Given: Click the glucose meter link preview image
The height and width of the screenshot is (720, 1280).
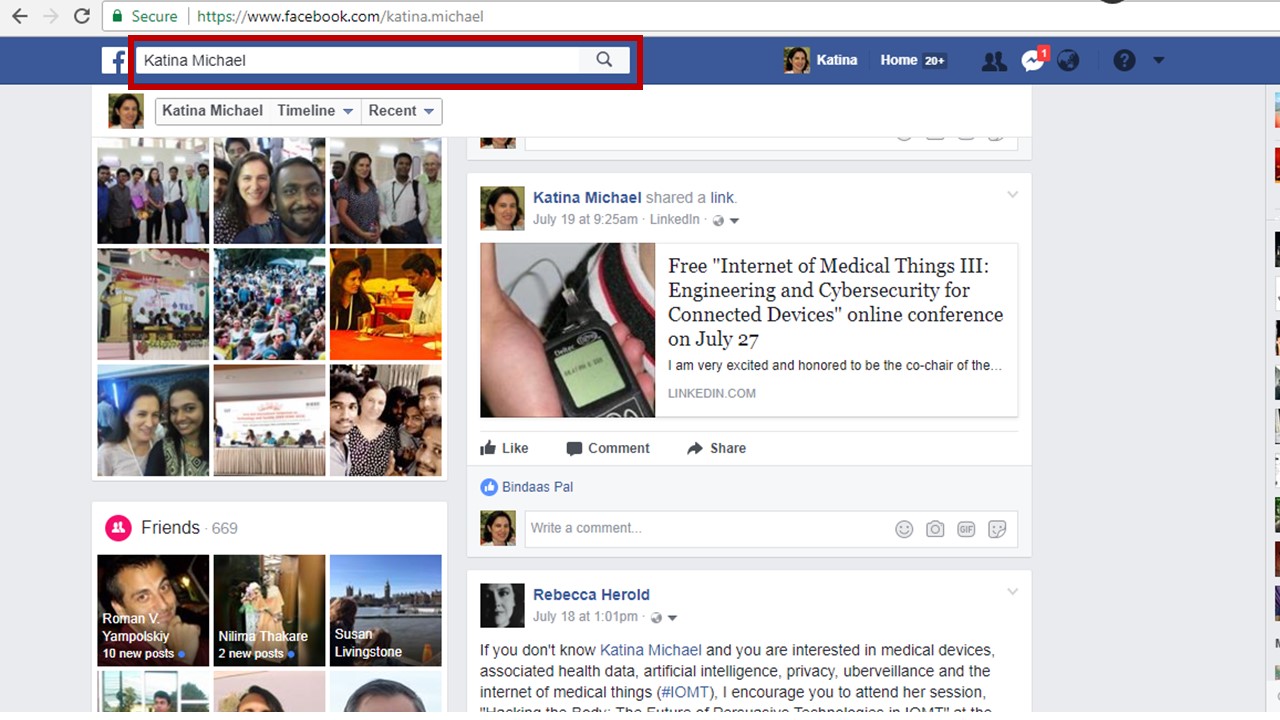Looking at the screenshot, I should (x=567, y=330).
